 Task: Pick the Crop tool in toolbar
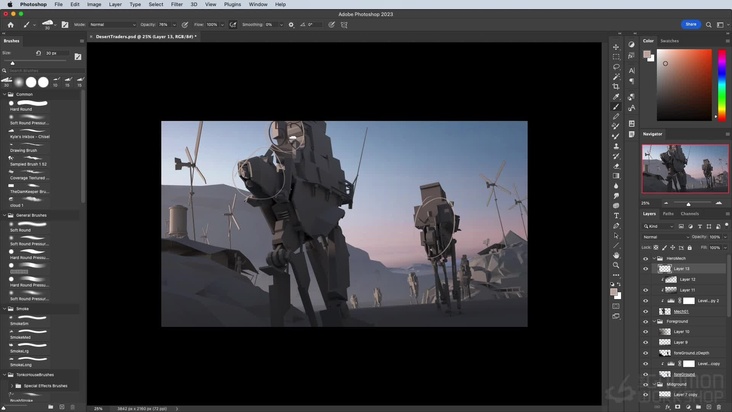click(616, 87)
